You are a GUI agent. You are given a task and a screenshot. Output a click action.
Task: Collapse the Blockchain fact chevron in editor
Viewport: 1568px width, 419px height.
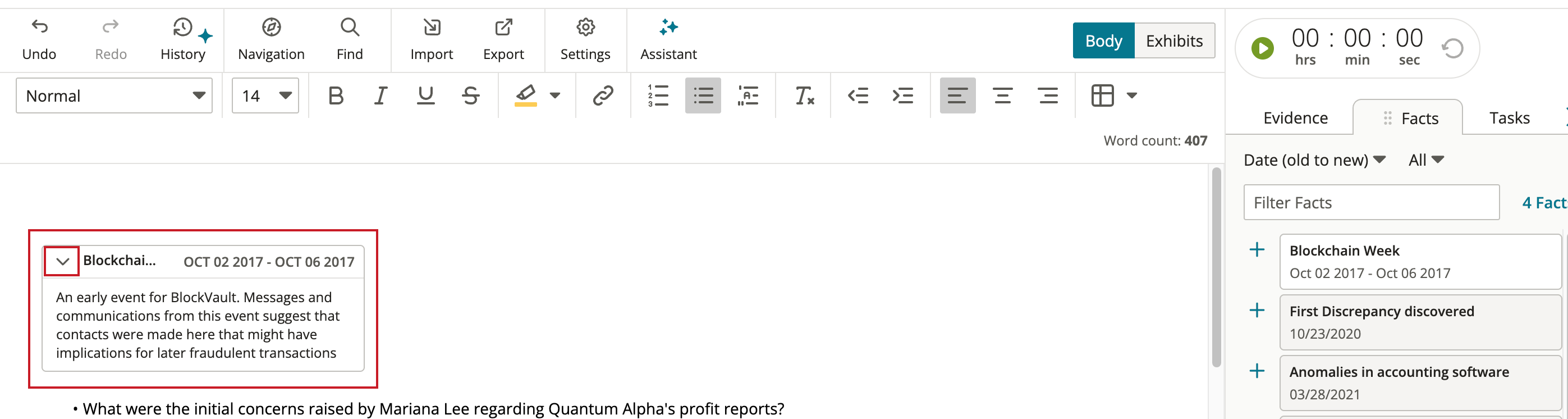point(62,261)
